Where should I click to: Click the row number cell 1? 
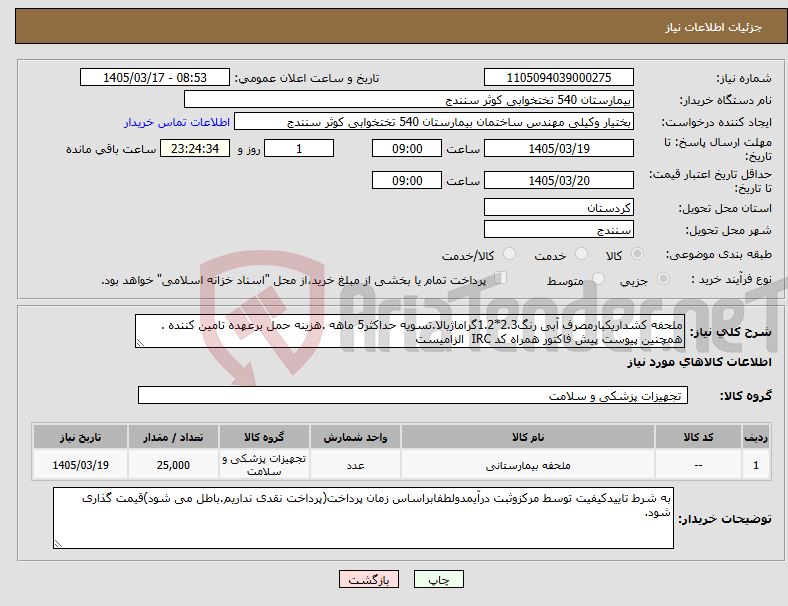tap(755, 465)
